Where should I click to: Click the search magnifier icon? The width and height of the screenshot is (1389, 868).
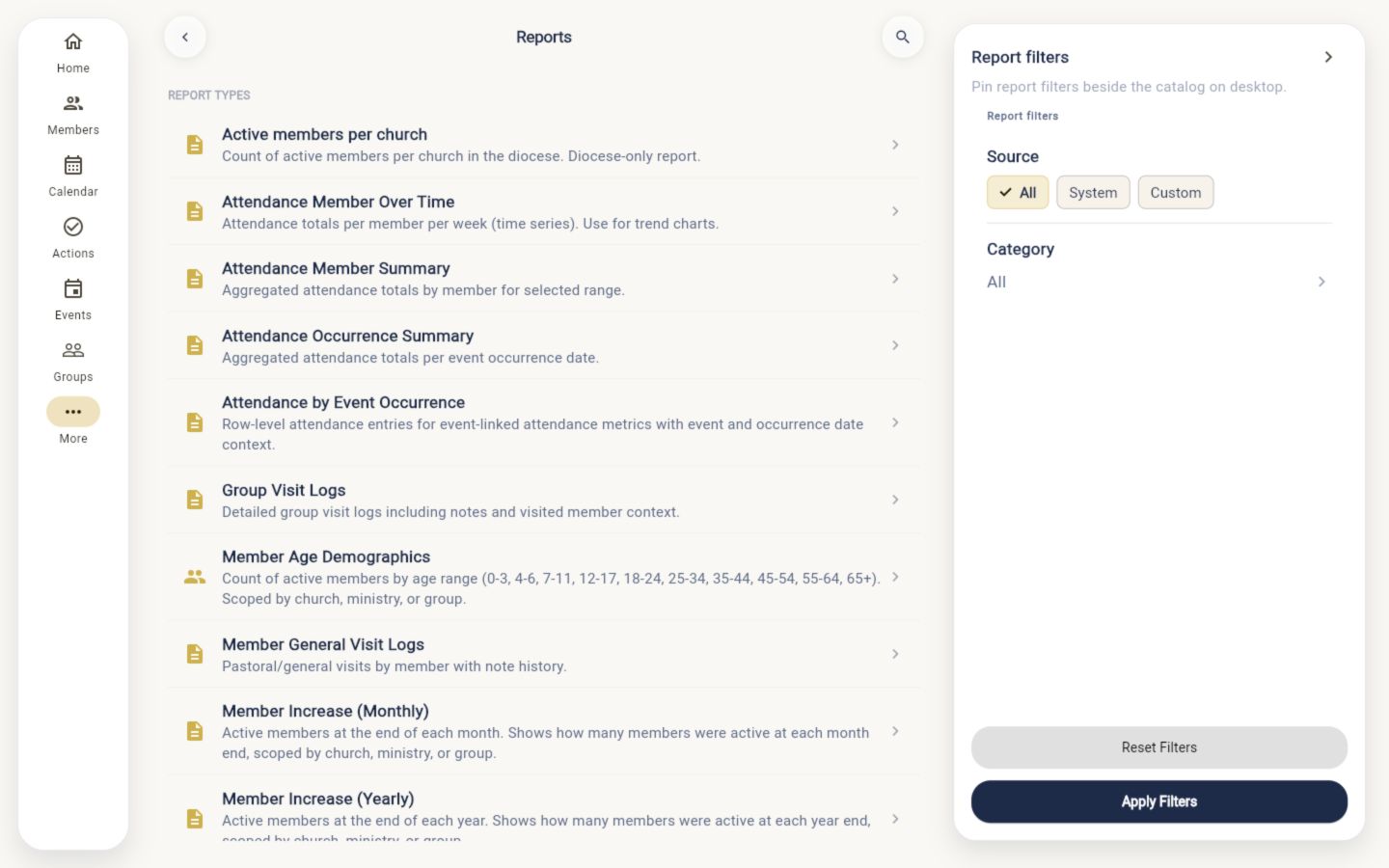[903, 38]
